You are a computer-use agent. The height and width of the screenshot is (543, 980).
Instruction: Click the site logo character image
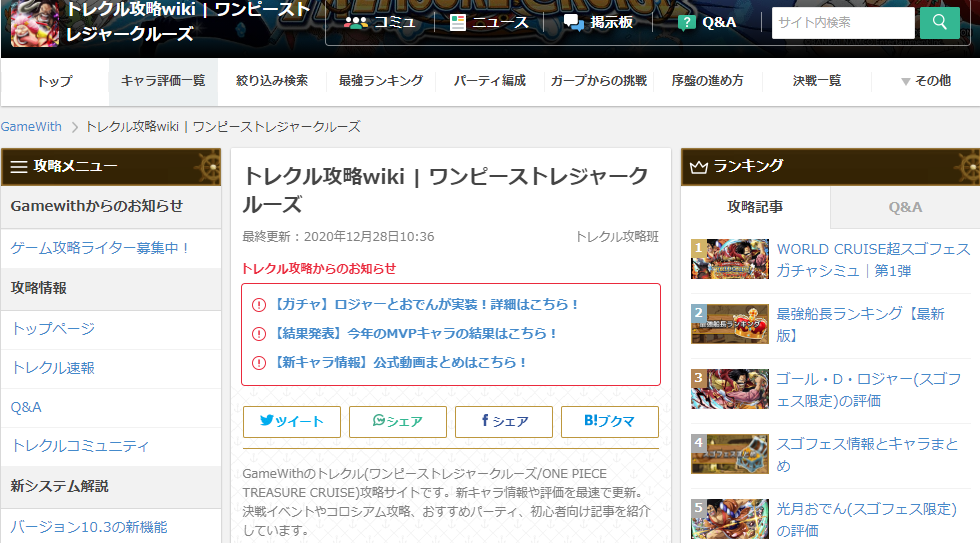35,23
